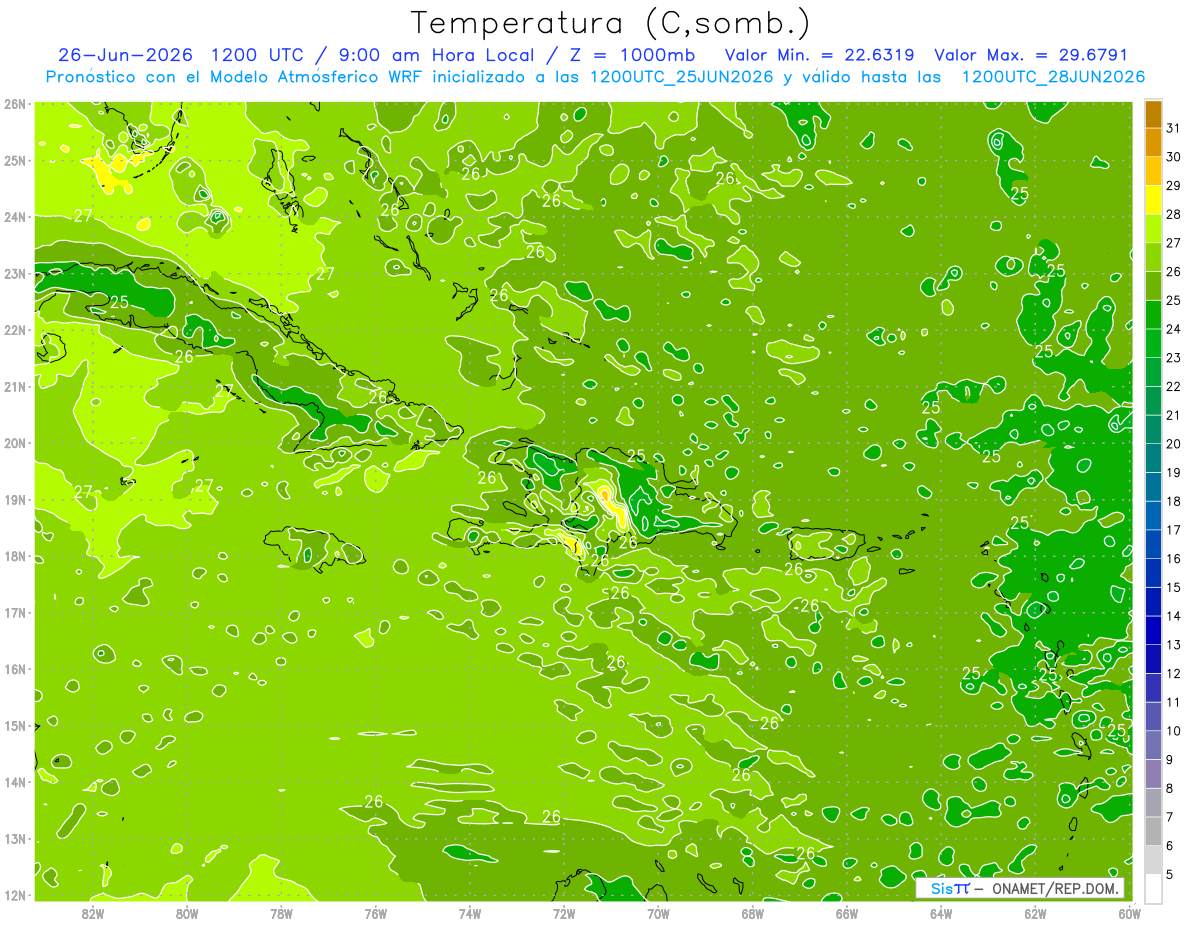Image resolution: width=1200 pixels, height=927 pixels.
Task: Click the "72W" longitude axis label
Action: 563,914
